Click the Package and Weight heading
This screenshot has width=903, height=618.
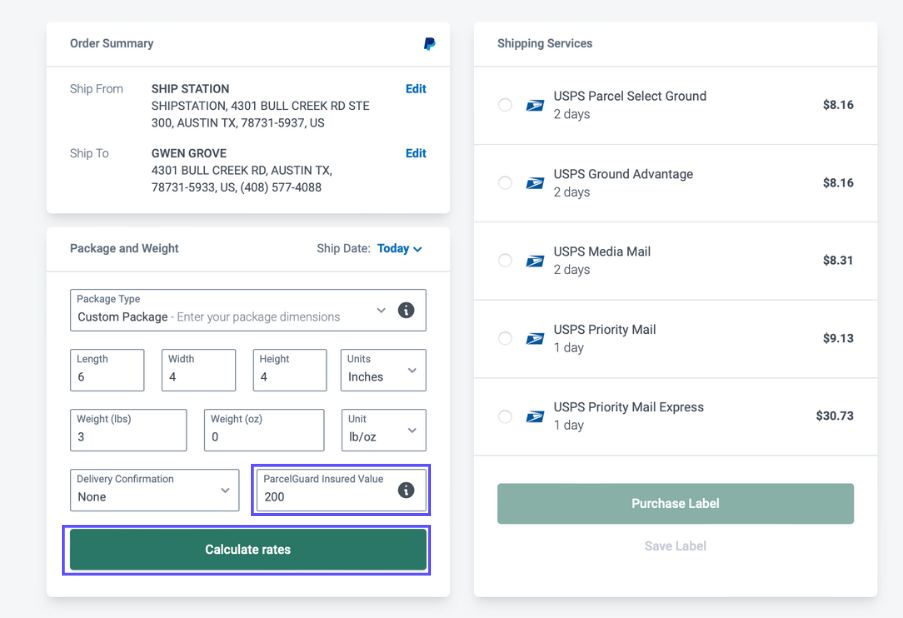pyautogui.click(x=124, y=248)
